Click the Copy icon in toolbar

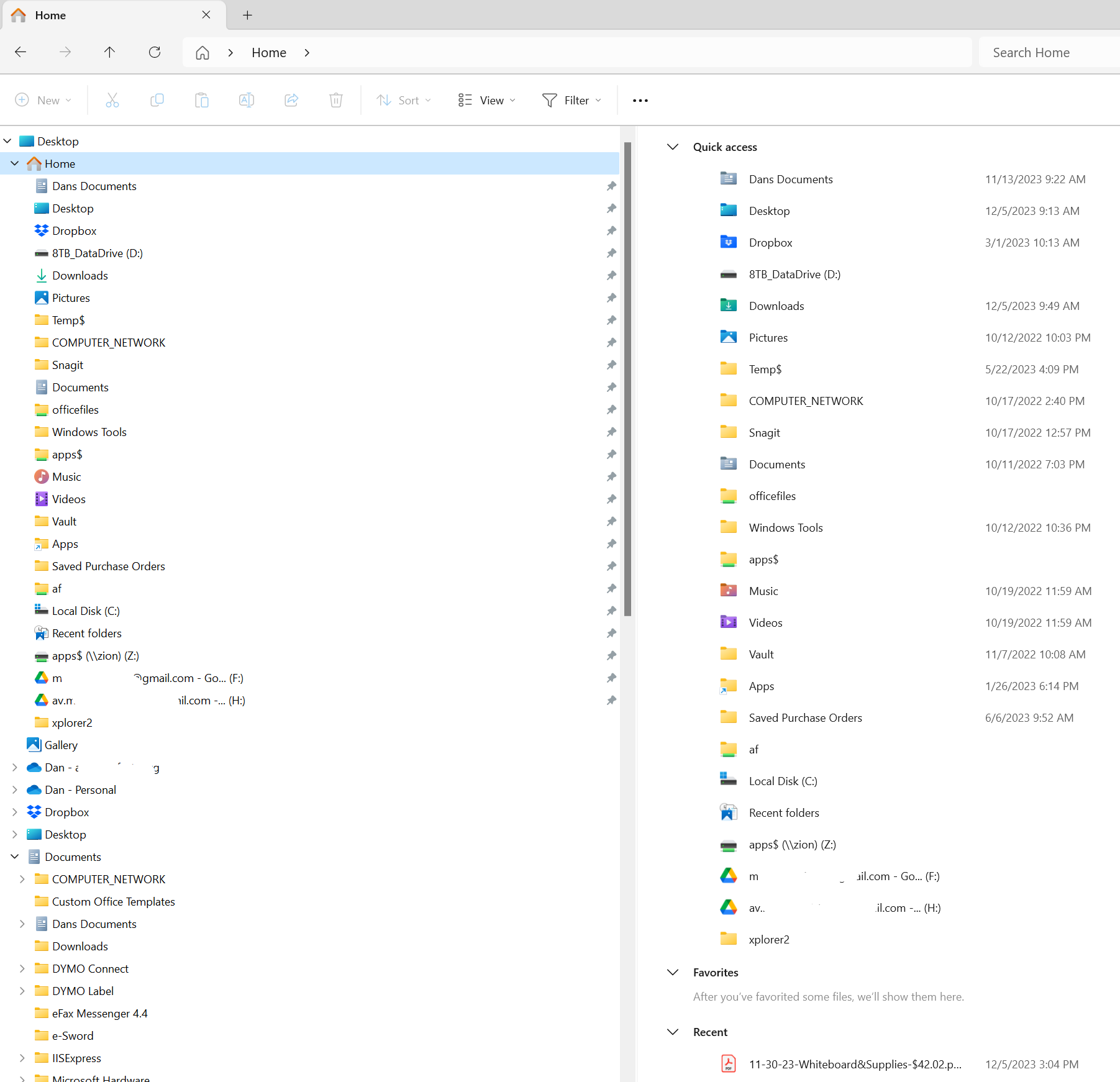click(157, 100)
